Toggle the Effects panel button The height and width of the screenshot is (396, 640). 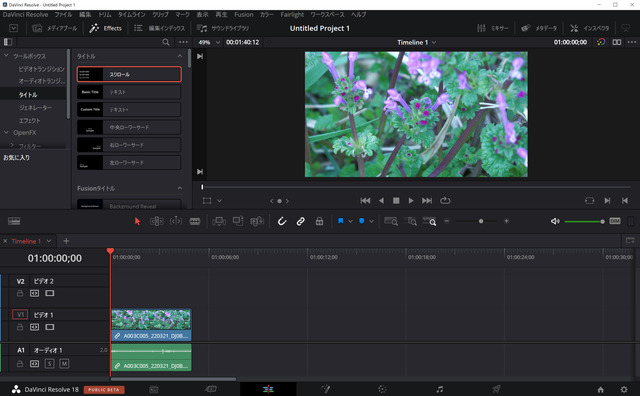(x=106, y=28)
